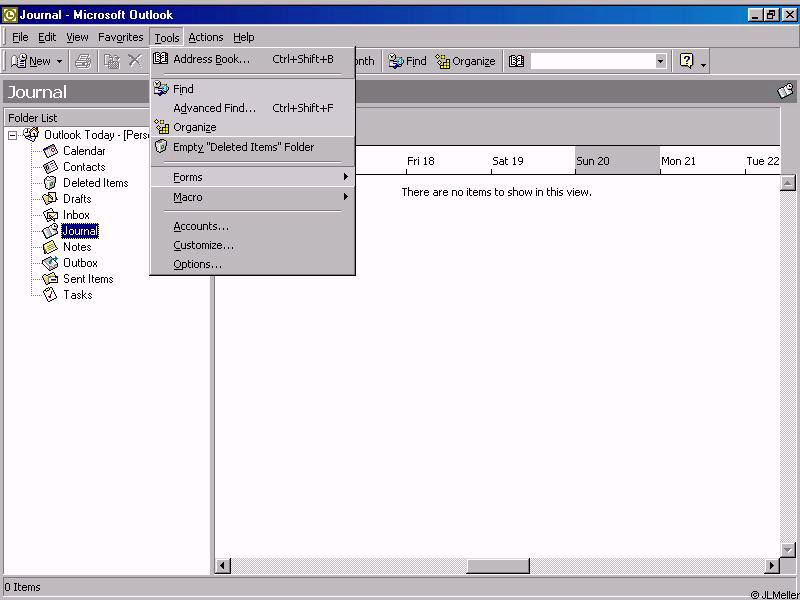Screen dimensions: 800x600
Task: Select Tasks label in Folder List
Action: click(78, 294)
